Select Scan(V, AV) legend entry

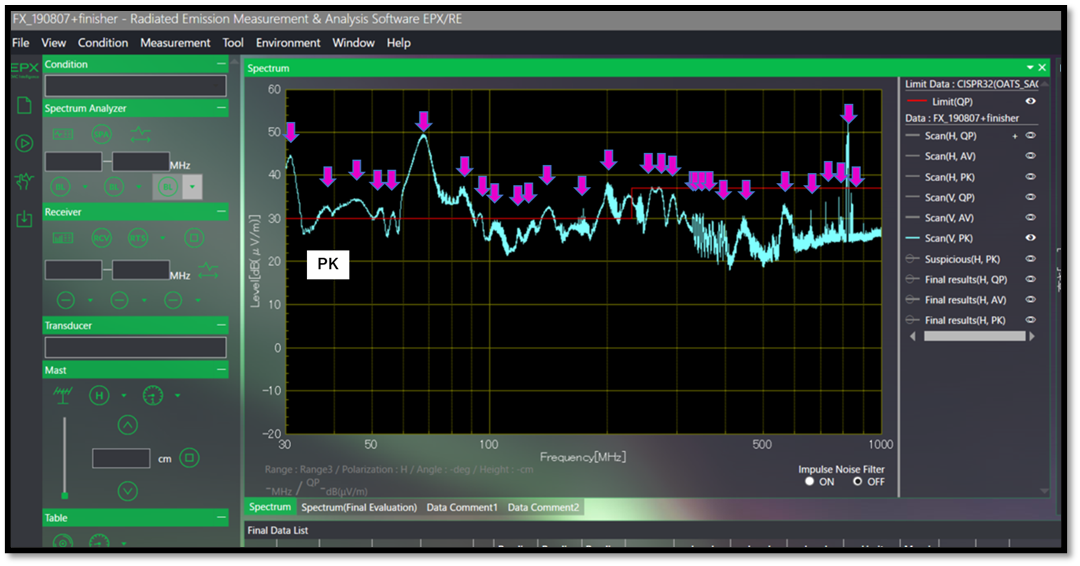(x=949, y=218)
